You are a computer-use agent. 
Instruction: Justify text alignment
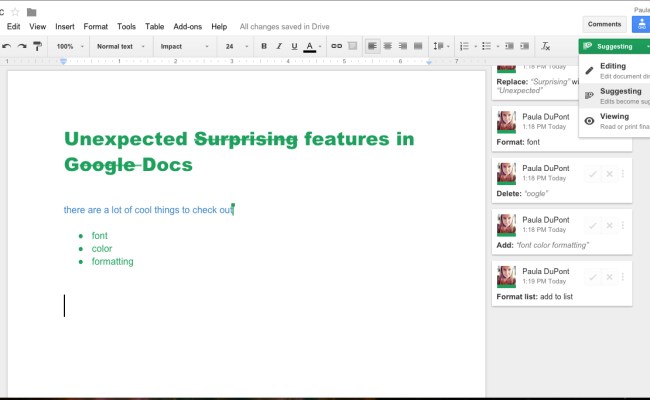click(418, 46)
